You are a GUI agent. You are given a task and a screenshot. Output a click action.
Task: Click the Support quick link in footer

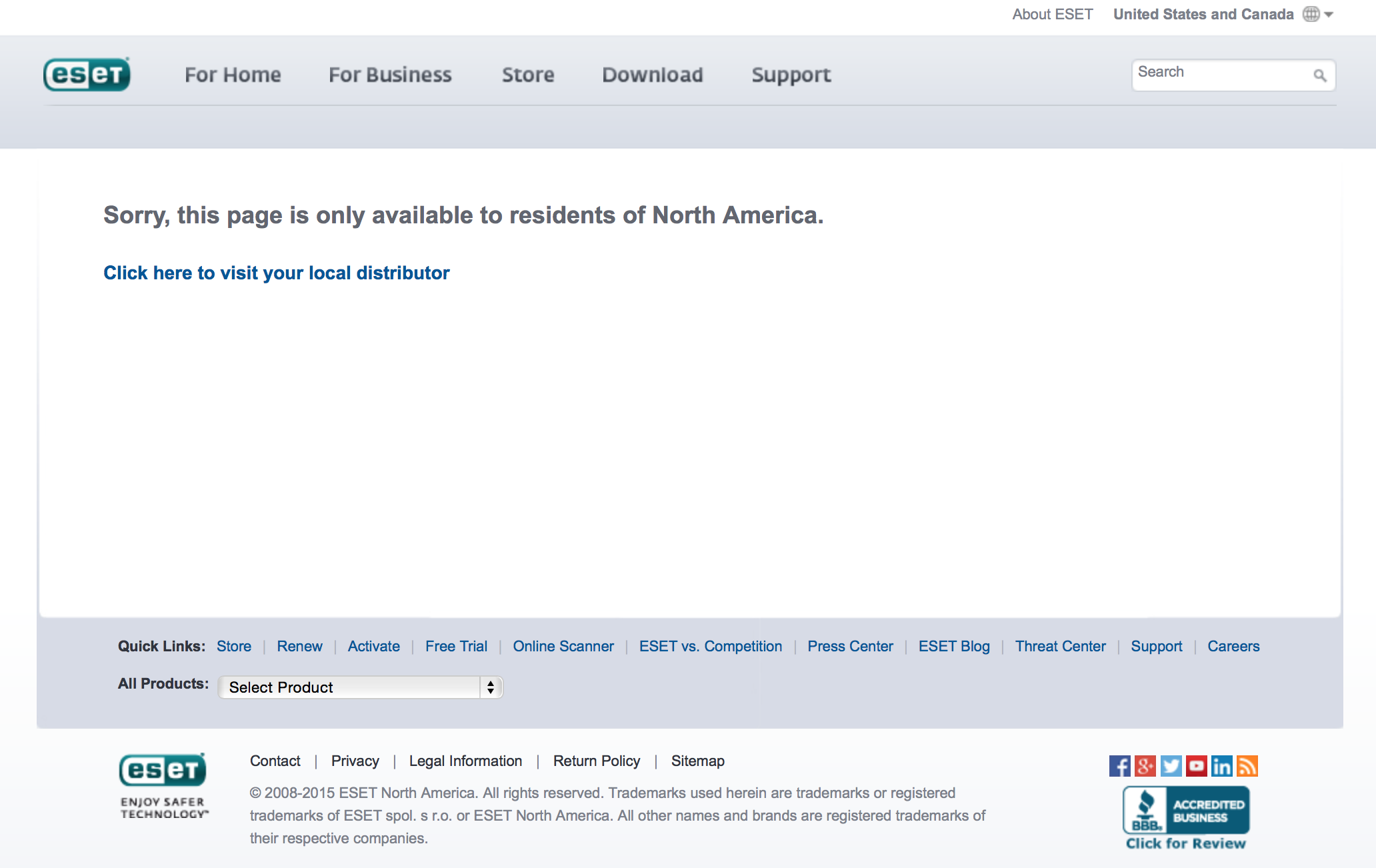(1156, 646)
